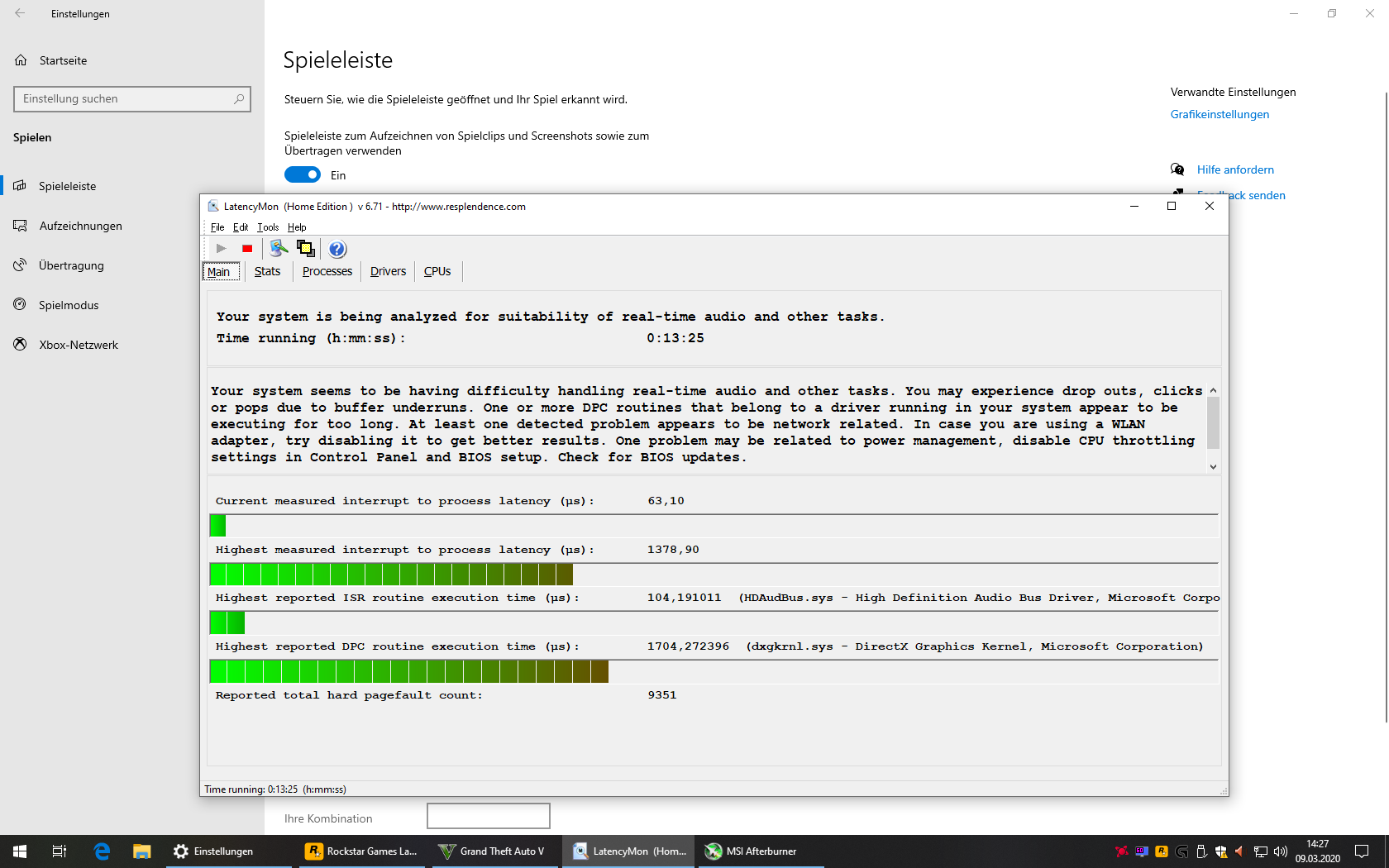Click the down arrow of the message scrollbar
The height and width of the screenshot is (868, 1389).
point(1213,467)
